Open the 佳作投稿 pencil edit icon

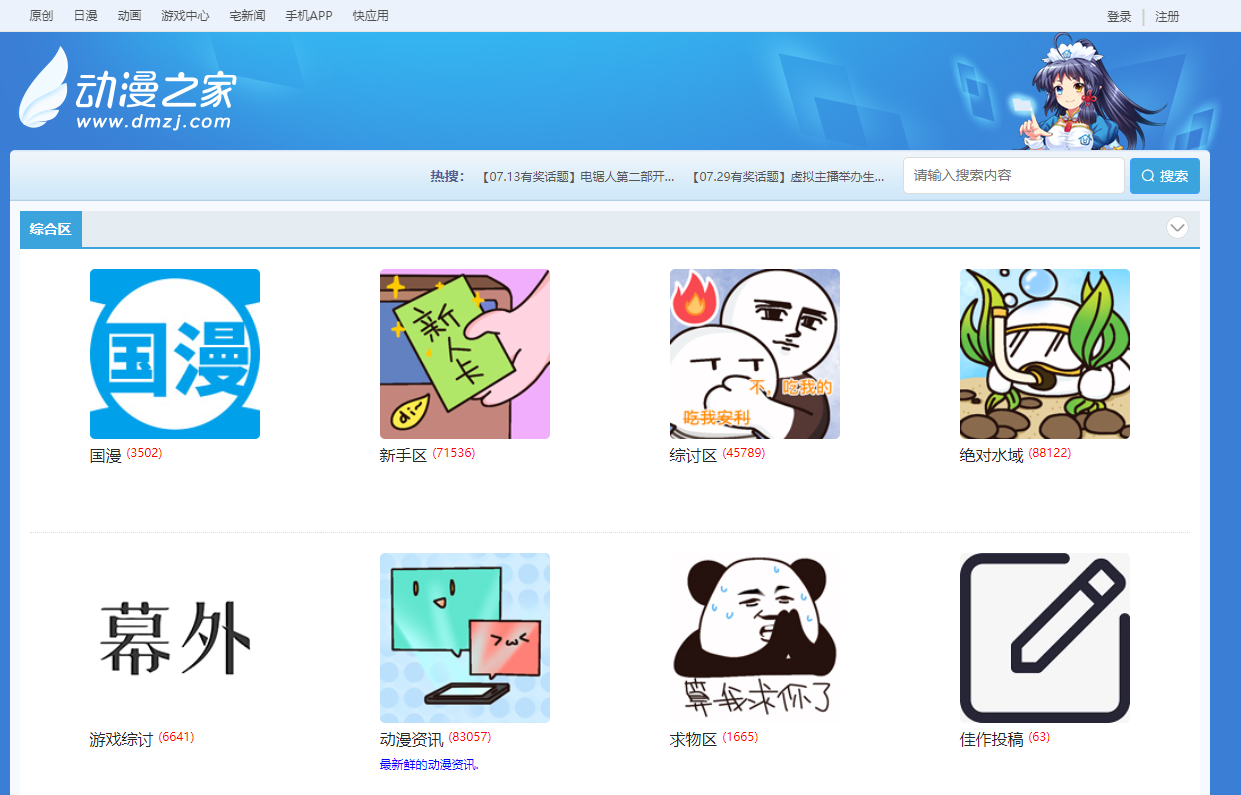click(x=1045, y=638)
